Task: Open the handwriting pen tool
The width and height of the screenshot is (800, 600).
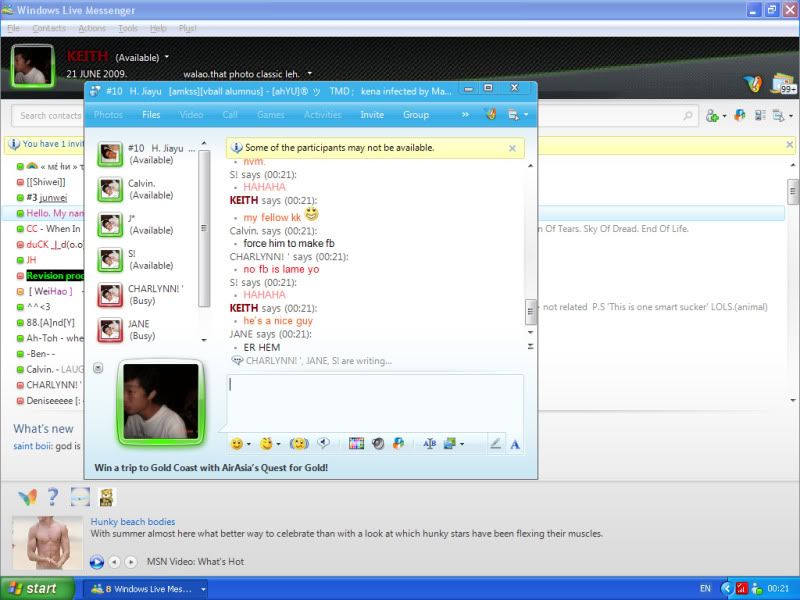Action: (495, 443)
